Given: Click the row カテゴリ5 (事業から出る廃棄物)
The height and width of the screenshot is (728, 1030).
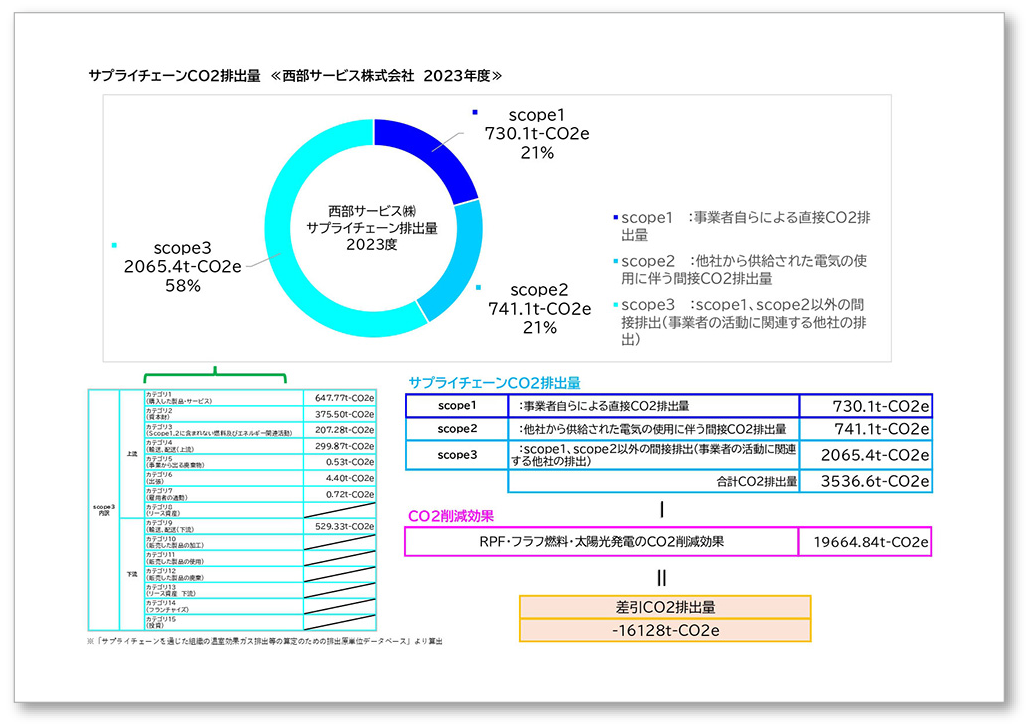Looking at the screenshot, I should point(223,462).
